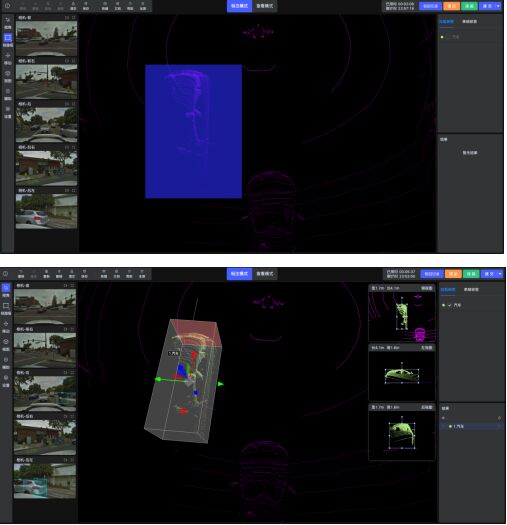This screenshot has width=507, height=525.
Task: Click top-view point cloud preview in bottom screenshot
Action: [402, 316]
